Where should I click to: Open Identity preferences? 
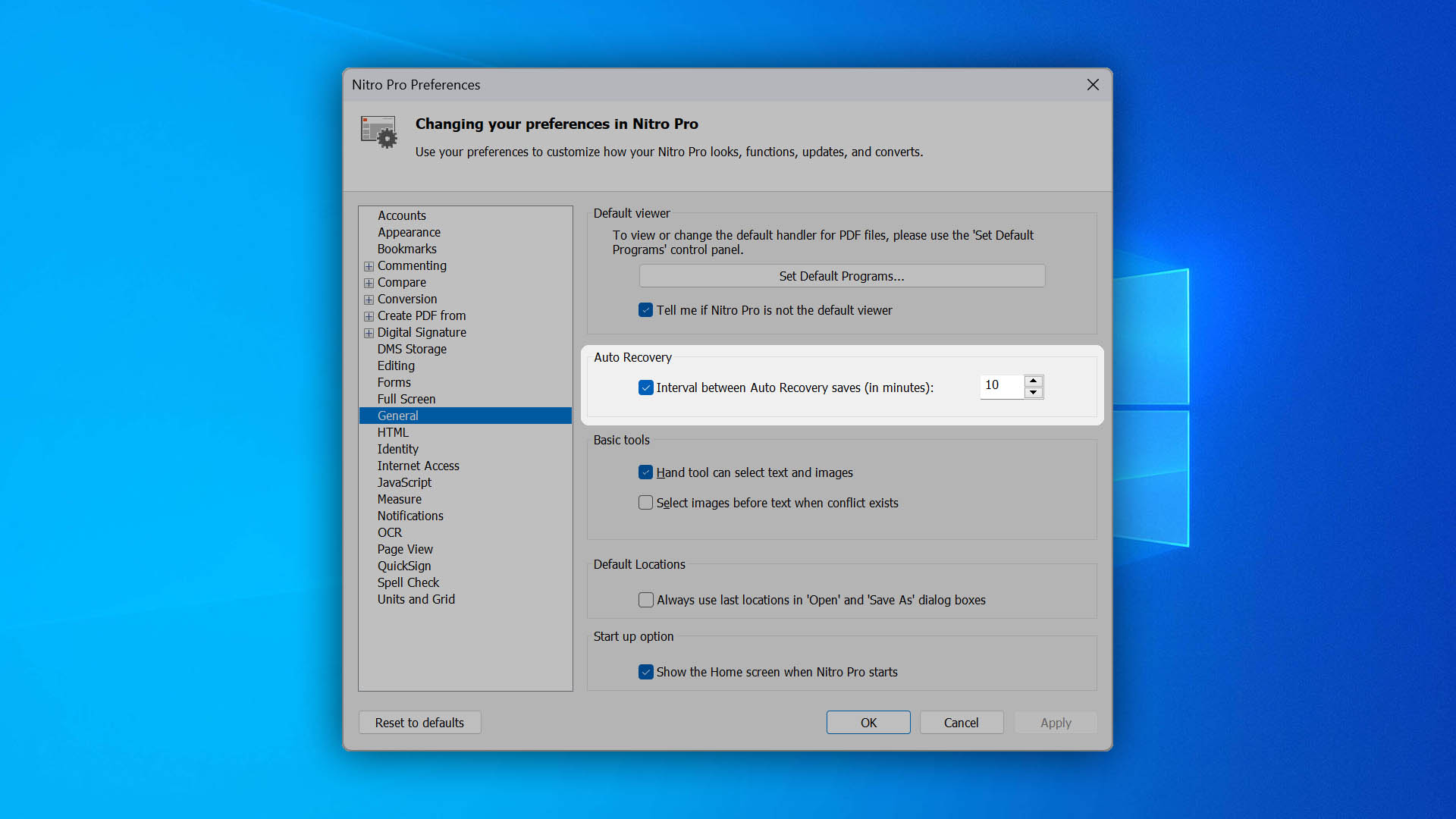(397, 449)
